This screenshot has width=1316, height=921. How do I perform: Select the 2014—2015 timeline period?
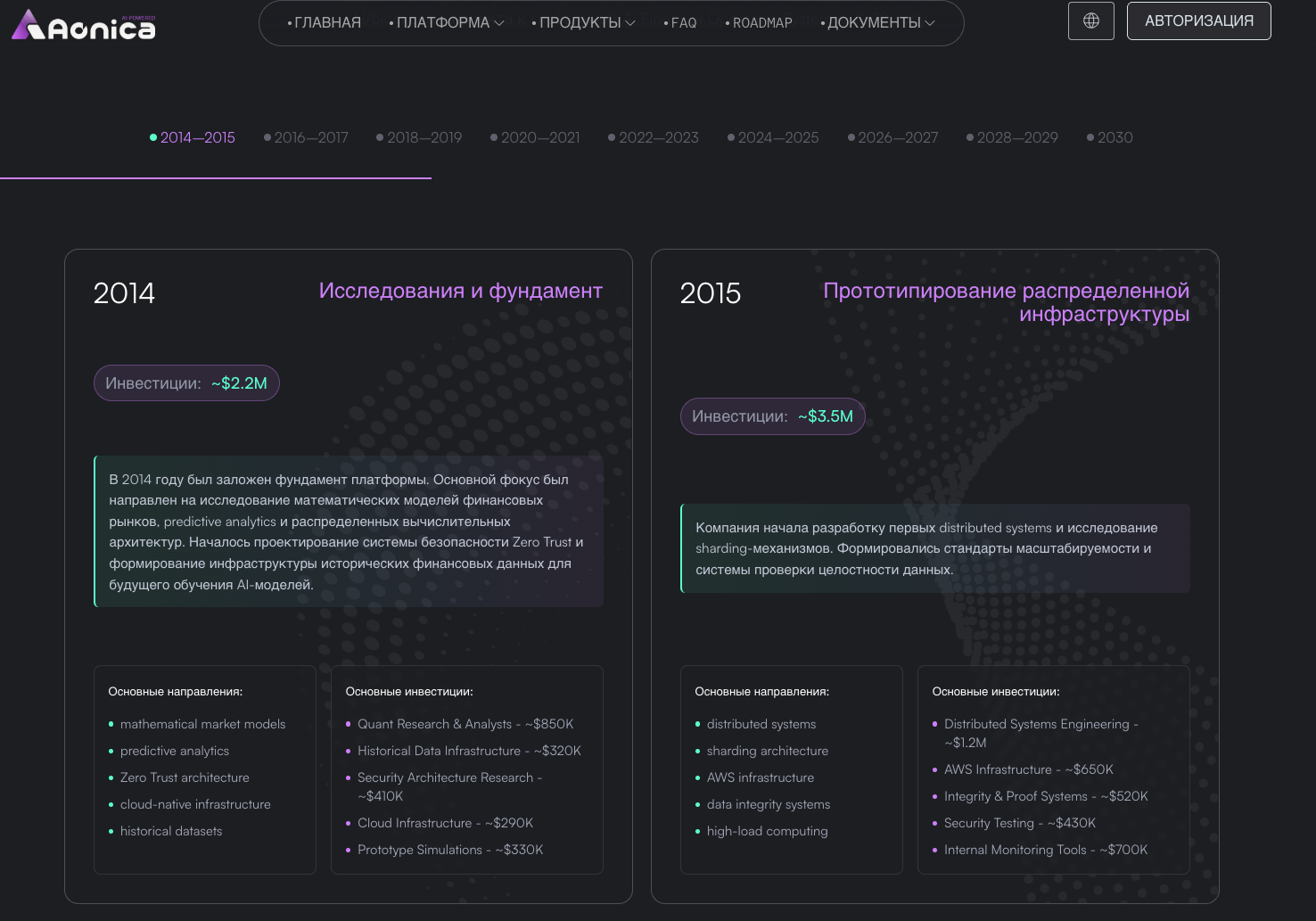click(193, 137)
